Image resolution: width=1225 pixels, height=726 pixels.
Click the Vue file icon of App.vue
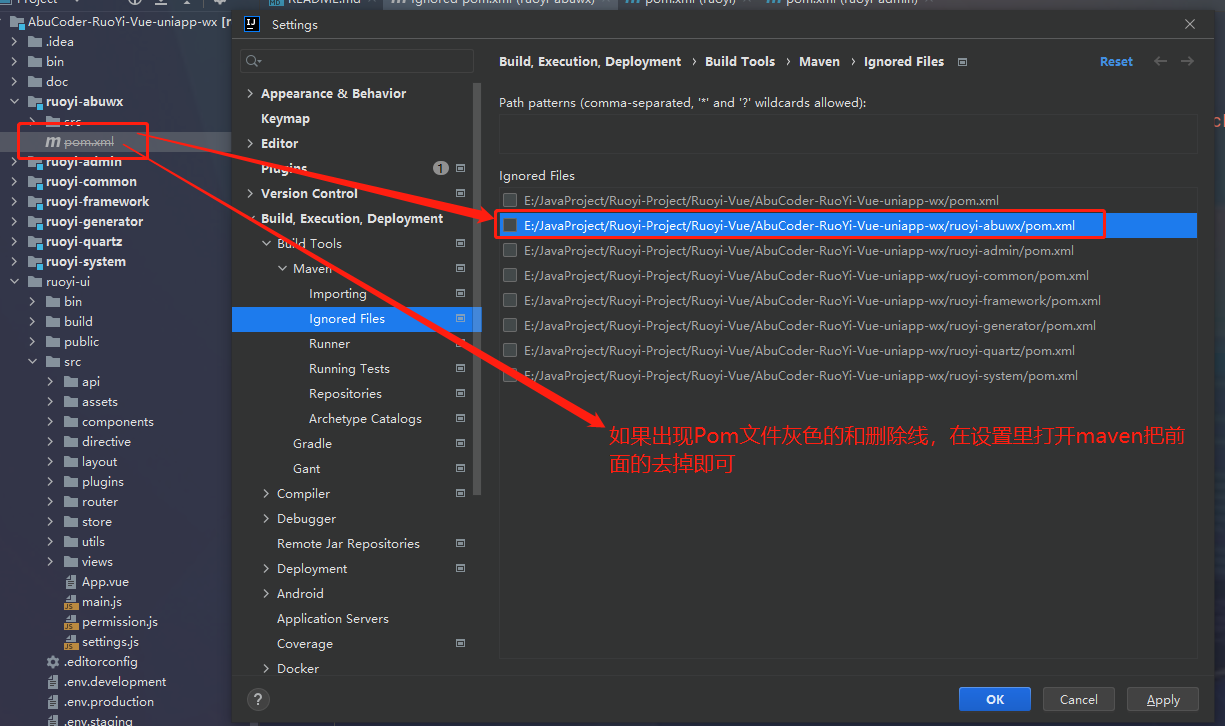71,582
